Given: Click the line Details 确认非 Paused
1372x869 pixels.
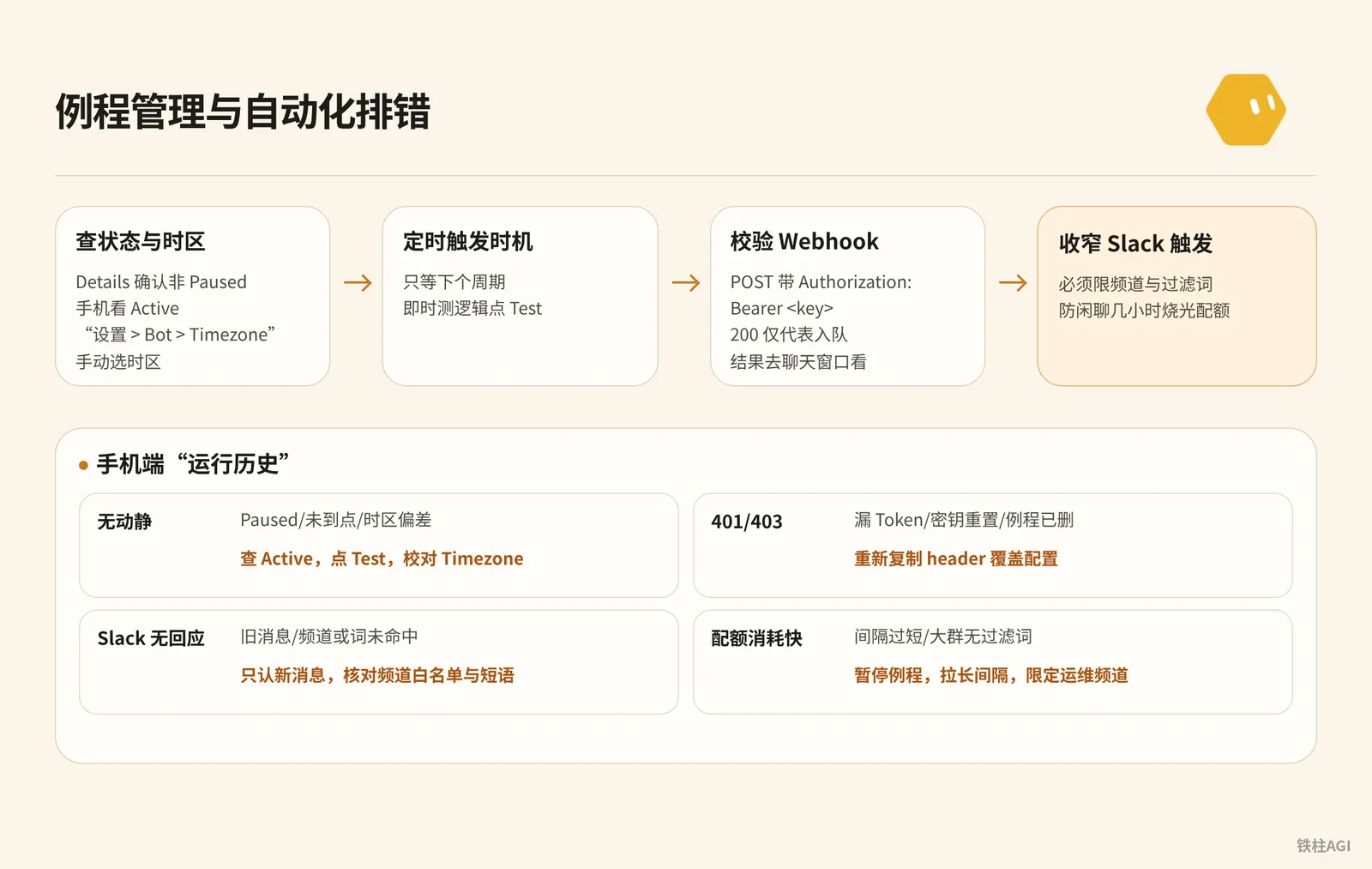Looking at the screenshot, I should click(161, 282).
